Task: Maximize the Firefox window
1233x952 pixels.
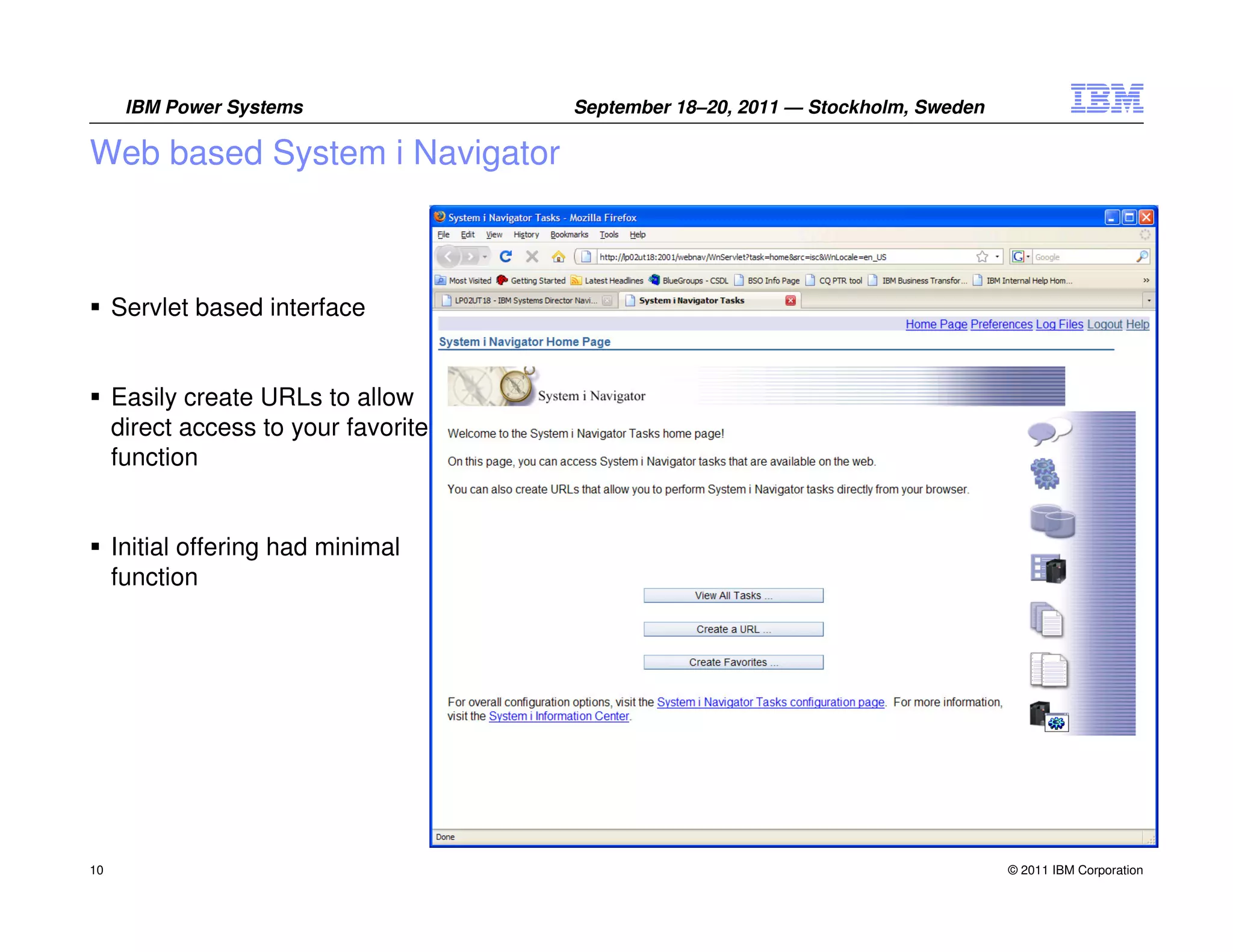Action: coord(1129,217)
